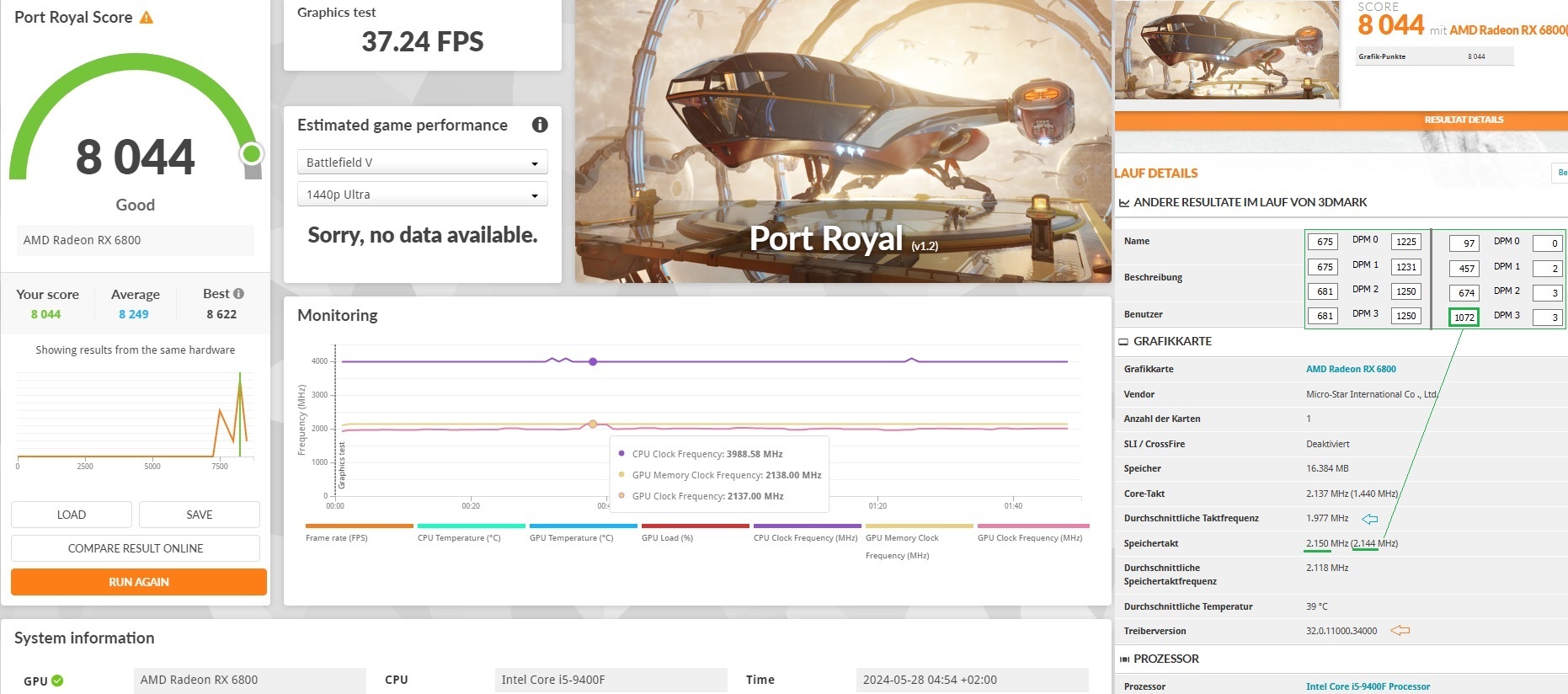The width and height of the screenshot is (1568, 694).
Task: Click the monitor icon beside GRAFIKKARTE heading
Action: point(1123,341)
